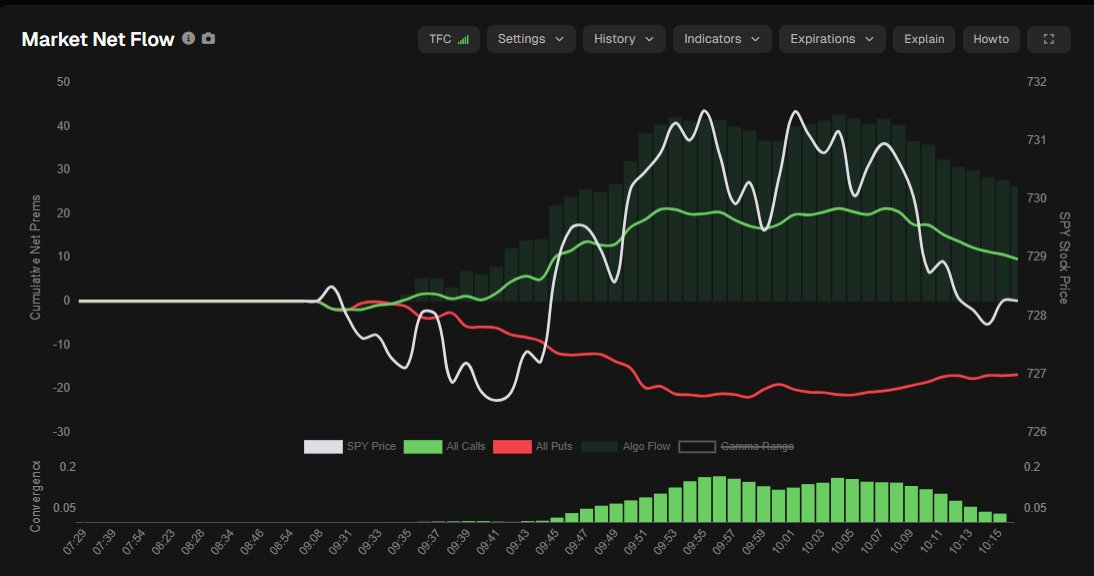Click the camera snapshot icon
1094x576 pixels.
[209, 38]
